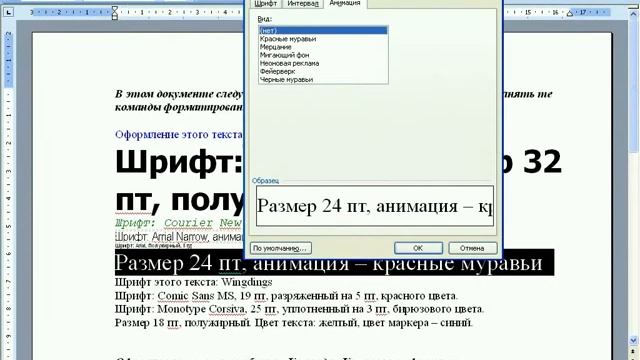Select (нет) in the animation list

coord(323,31)
